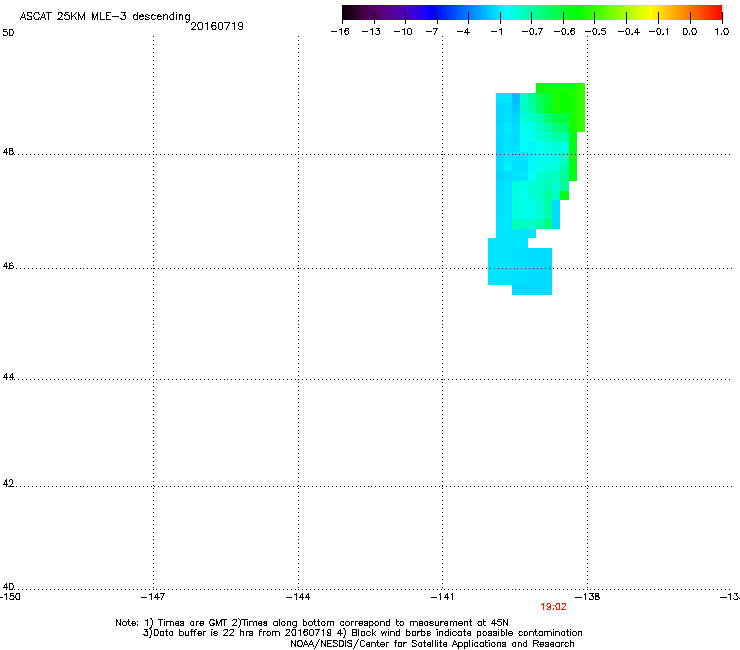Click the colorbar label -1
Screen dimensions: 740x650
tap(496, 32)
